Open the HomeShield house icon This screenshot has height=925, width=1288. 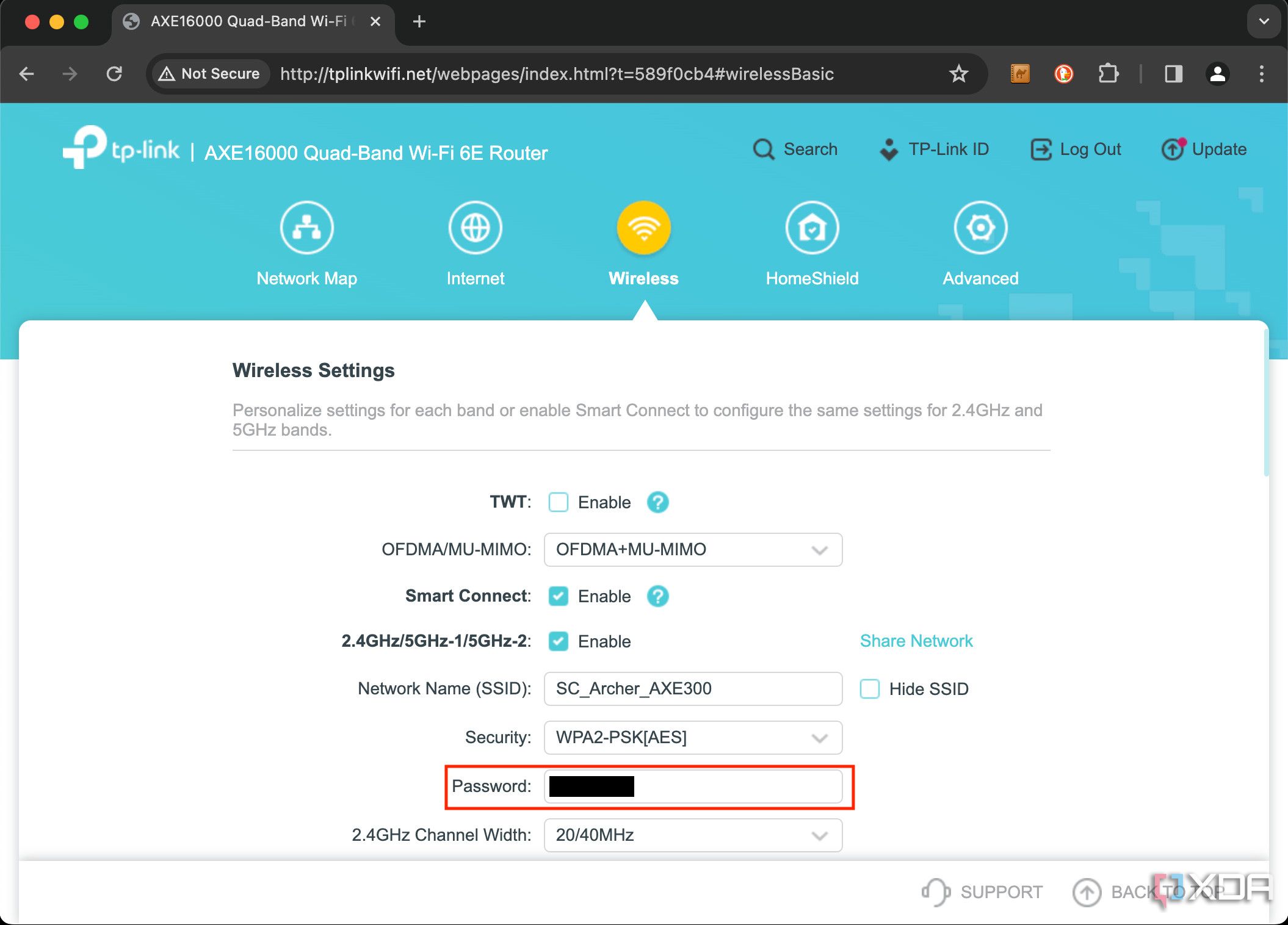pos(812,228)
